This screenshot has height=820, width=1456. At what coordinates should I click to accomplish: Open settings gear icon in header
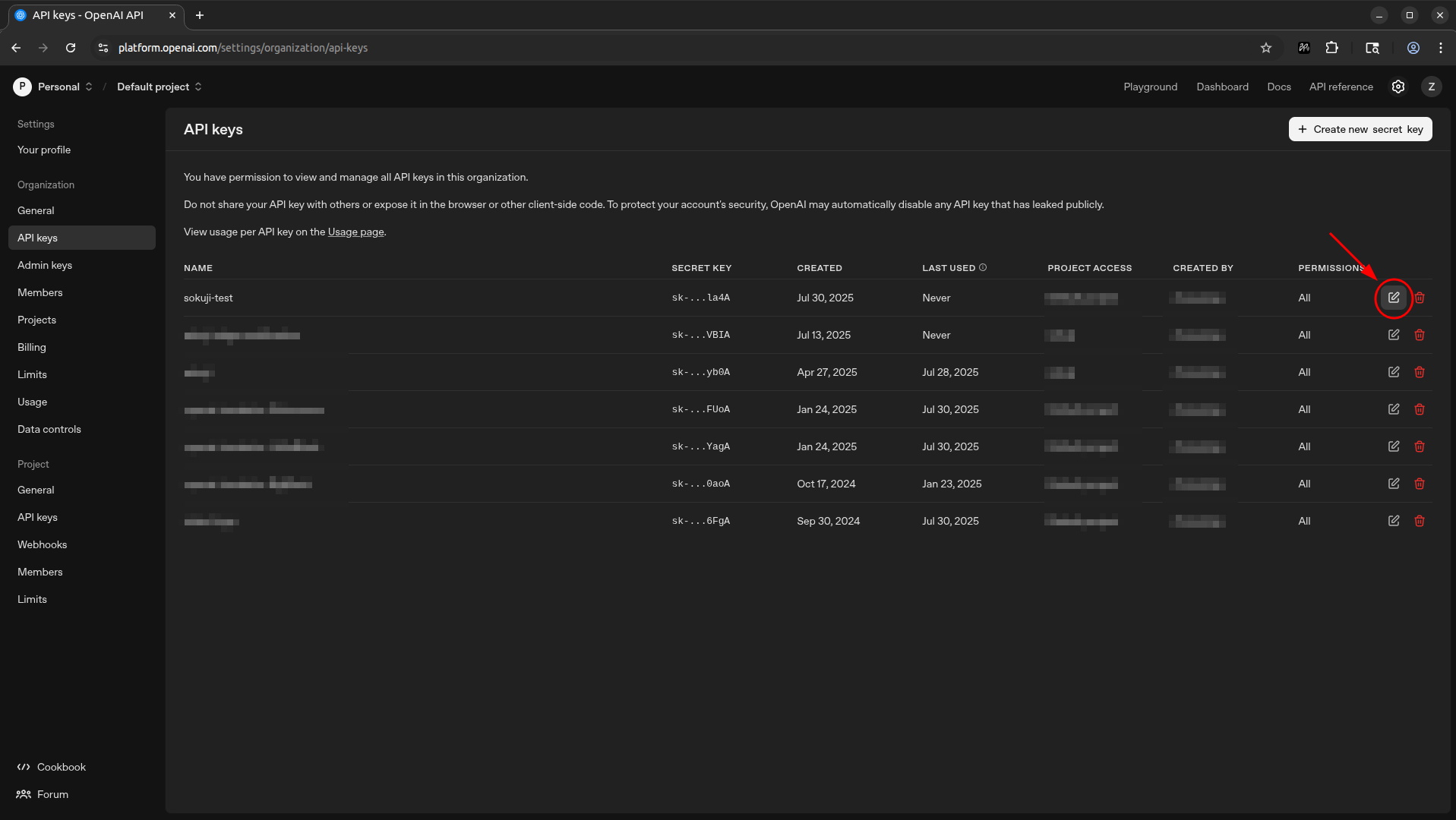click(x=1398, y=87)
